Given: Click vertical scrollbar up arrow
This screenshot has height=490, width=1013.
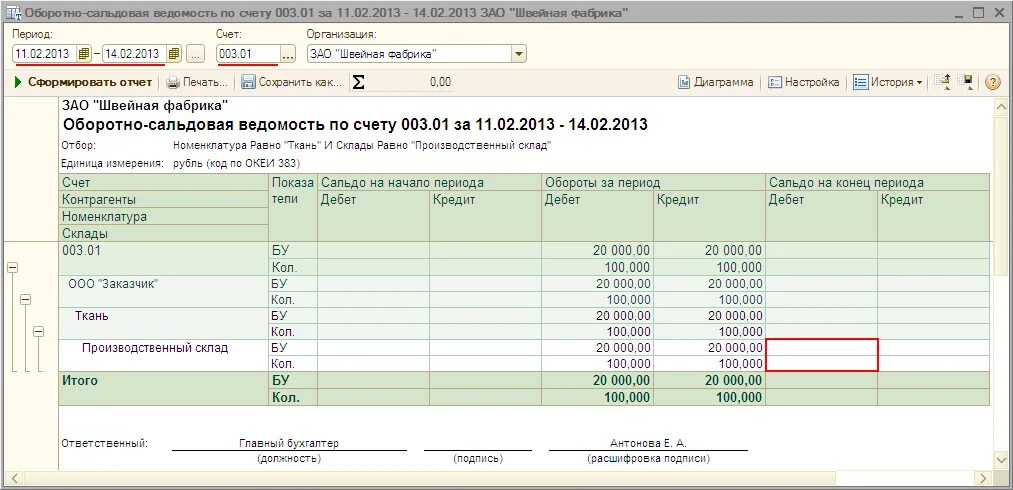Looking at the screenshot, I should (x=1001, y=107).
